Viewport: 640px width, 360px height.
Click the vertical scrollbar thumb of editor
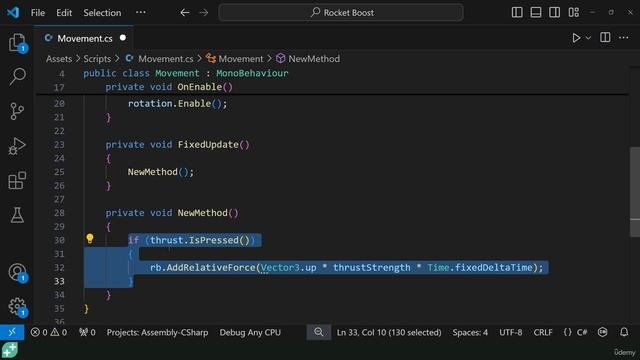(635, 192)
